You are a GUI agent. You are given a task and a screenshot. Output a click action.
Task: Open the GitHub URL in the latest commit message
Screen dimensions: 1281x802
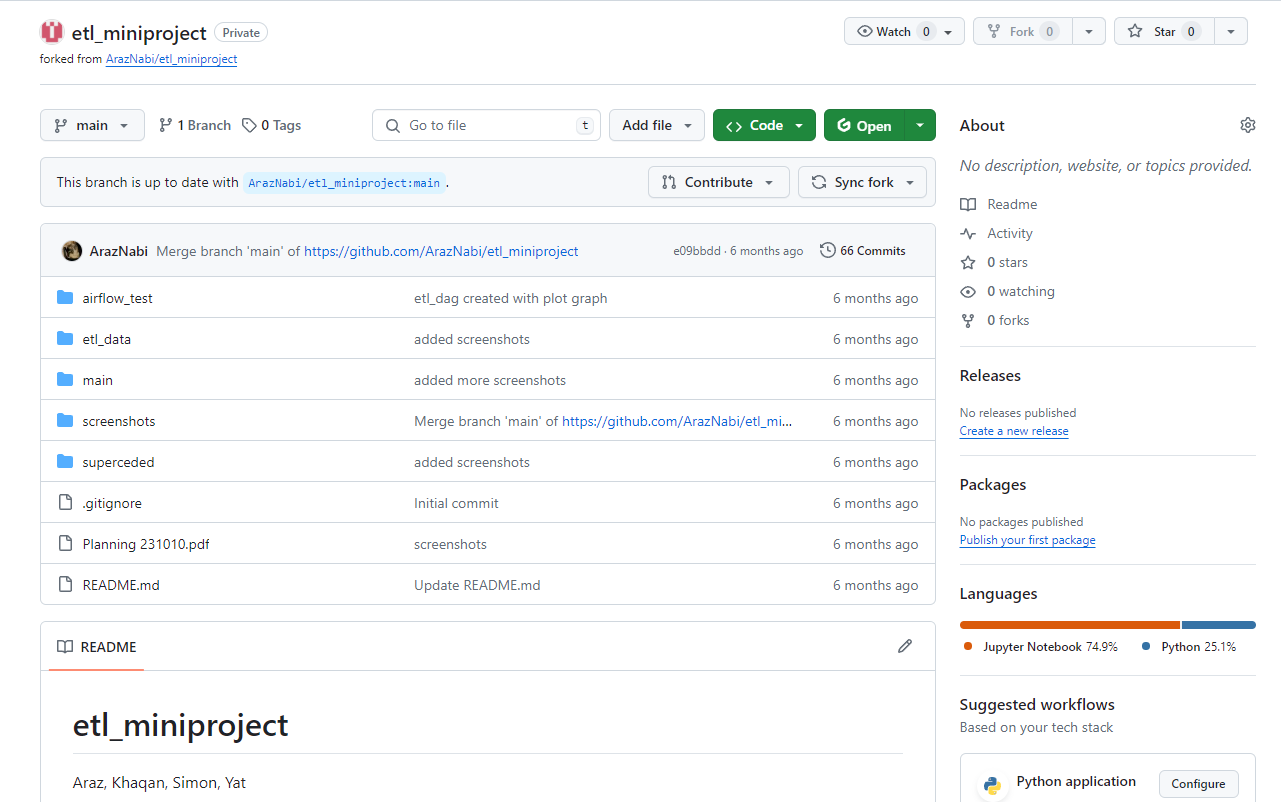tap(441, 251)
